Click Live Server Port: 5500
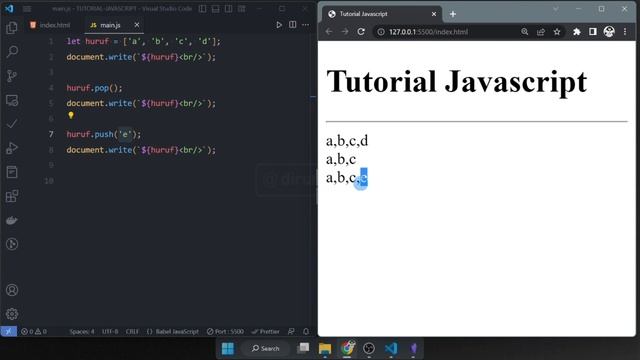Viewport: 640px width, 360px height. (225, 331)
